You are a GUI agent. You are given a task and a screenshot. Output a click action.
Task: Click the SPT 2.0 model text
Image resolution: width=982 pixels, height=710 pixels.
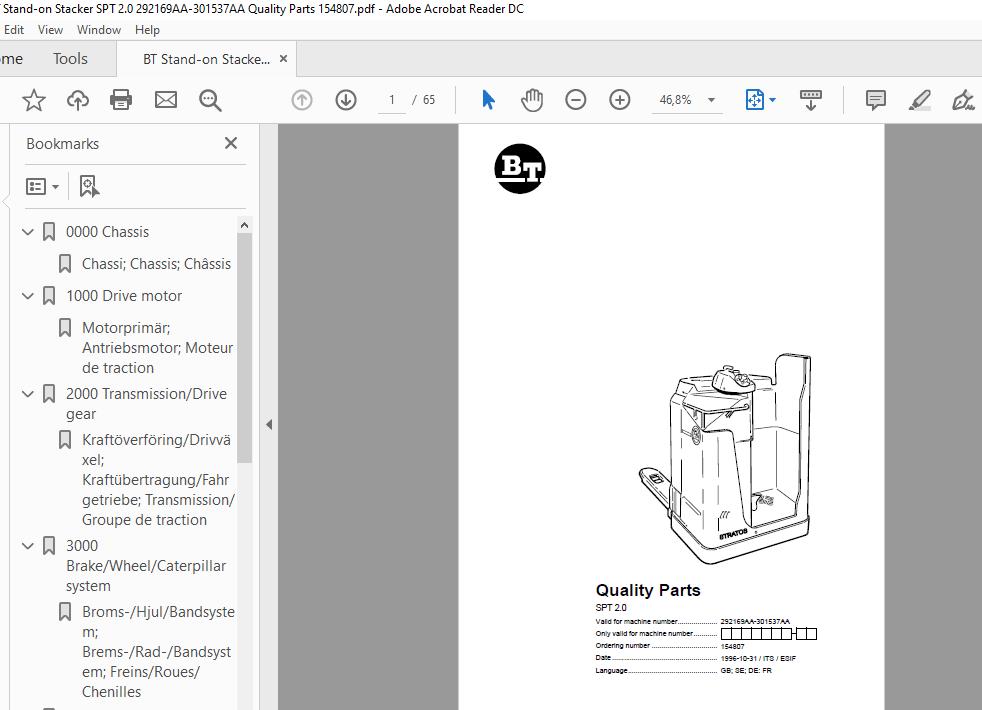[611, 607]
